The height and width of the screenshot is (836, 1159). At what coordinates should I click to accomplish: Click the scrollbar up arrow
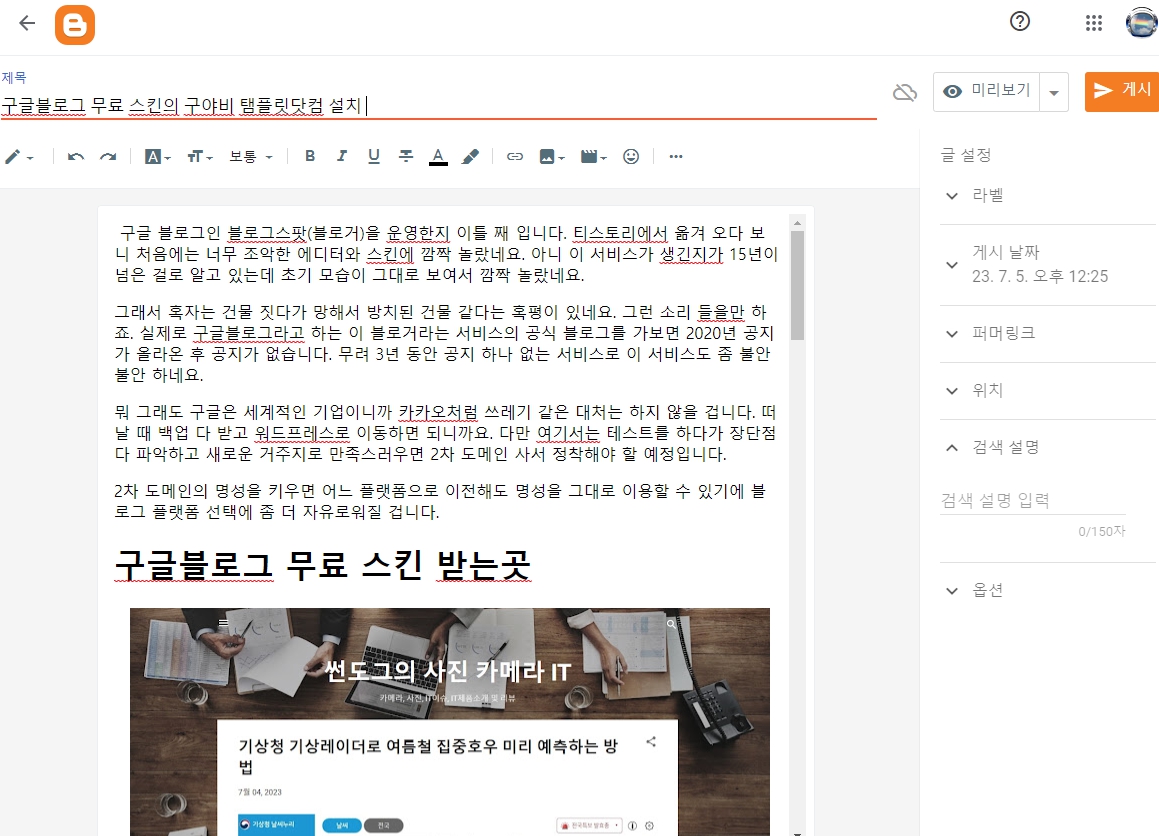pyautogui.click(x=797, y=222)
